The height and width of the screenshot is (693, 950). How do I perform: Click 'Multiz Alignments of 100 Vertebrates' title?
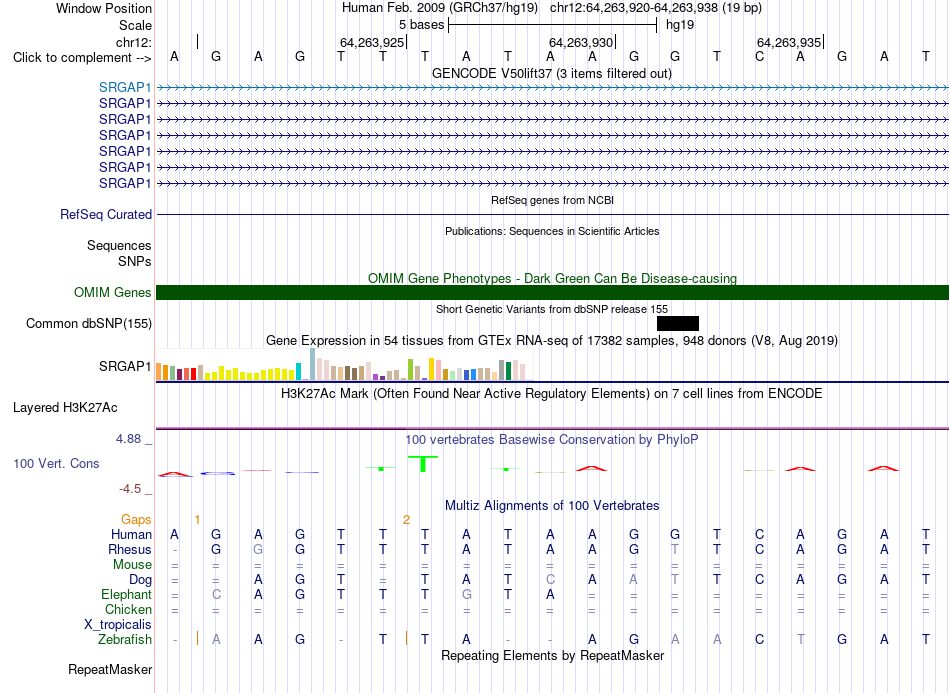pos(552,506)
